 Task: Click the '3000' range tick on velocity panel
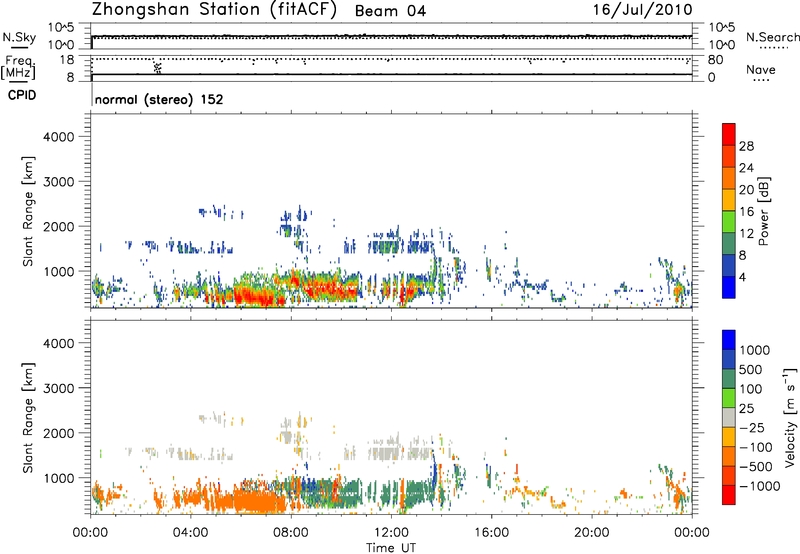(x=59, y=388)
